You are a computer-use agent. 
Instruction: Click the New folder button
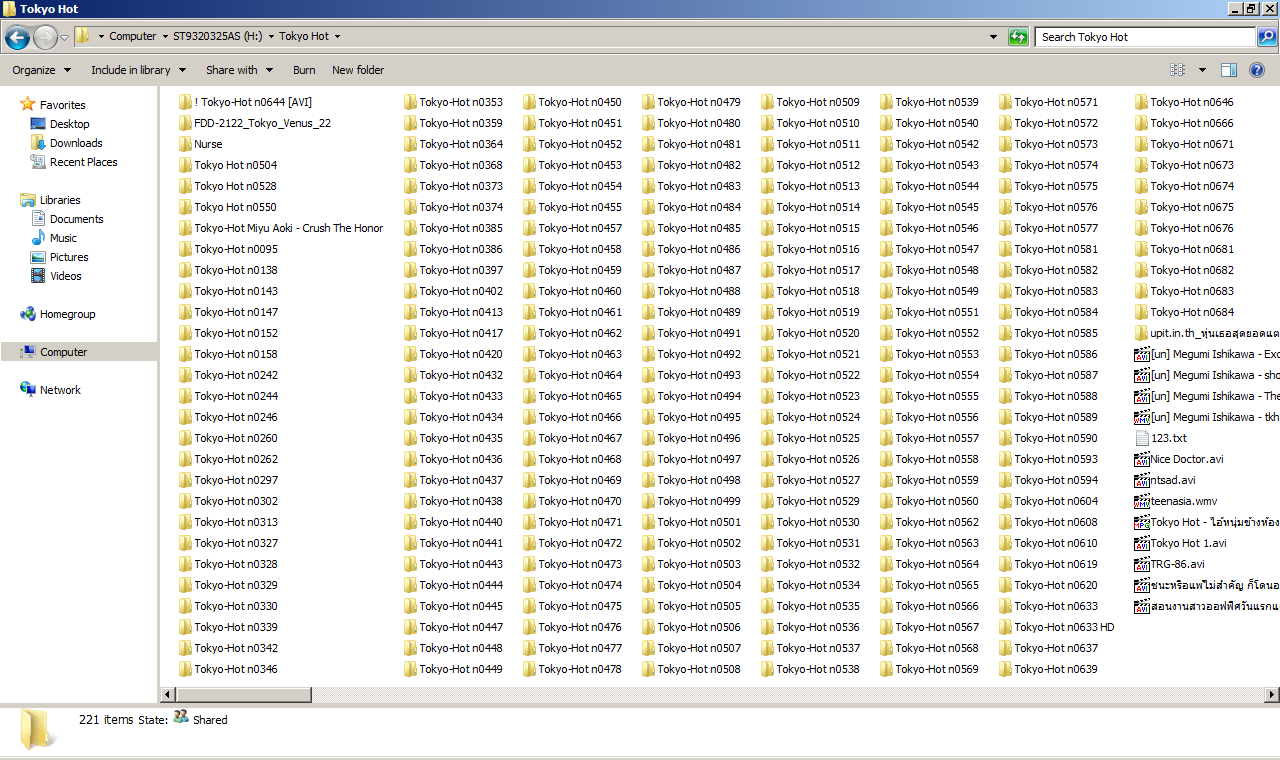358,70
